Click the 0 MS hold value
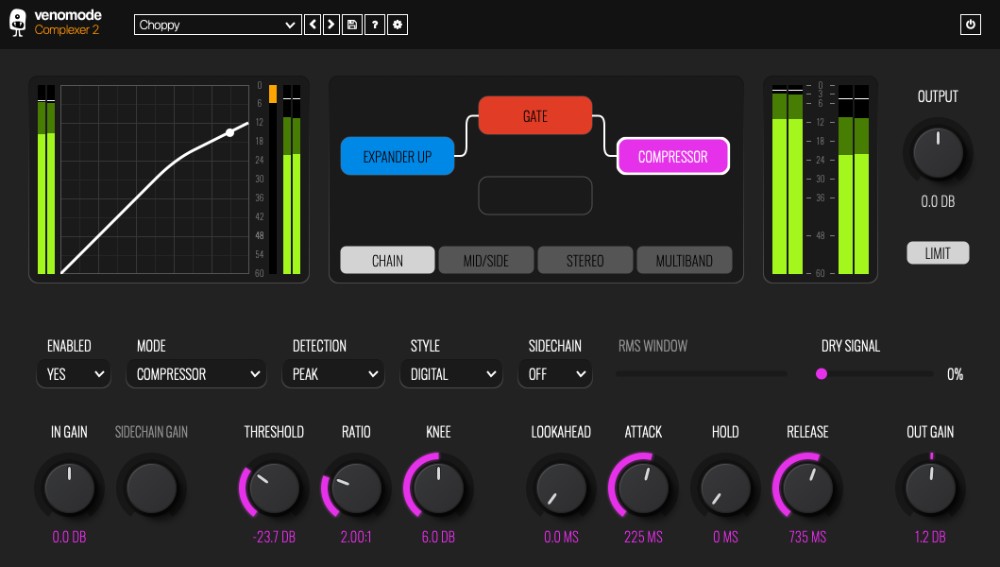 pos(725,537)
